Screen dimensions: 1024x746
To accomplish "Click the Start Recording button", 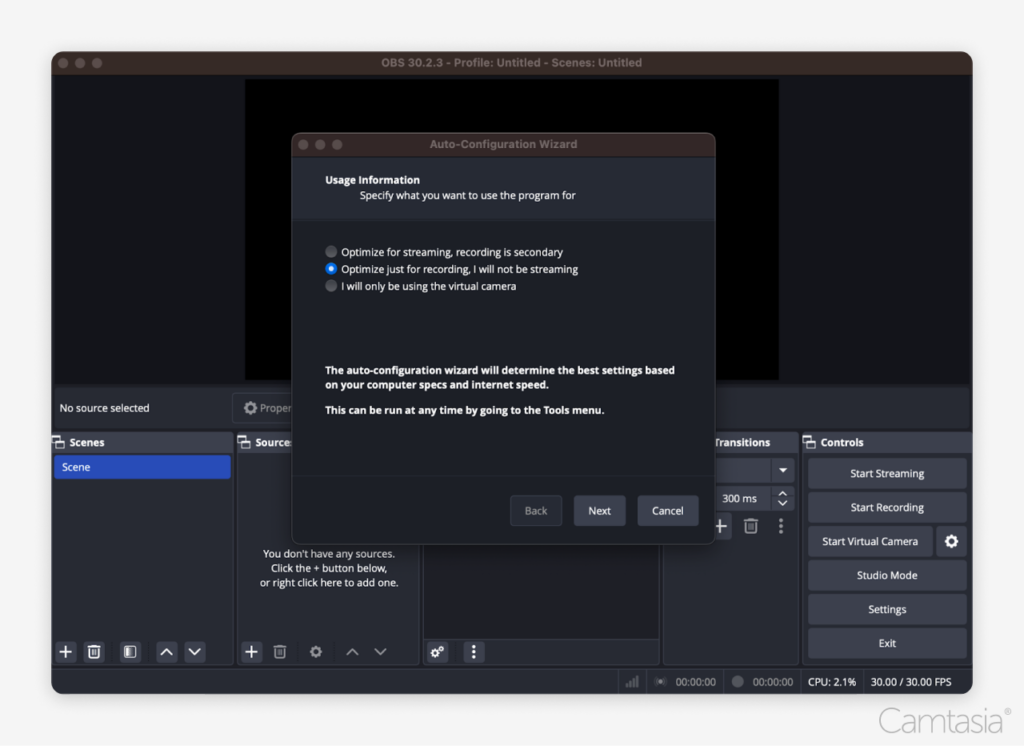I will [x=886, y=507].
